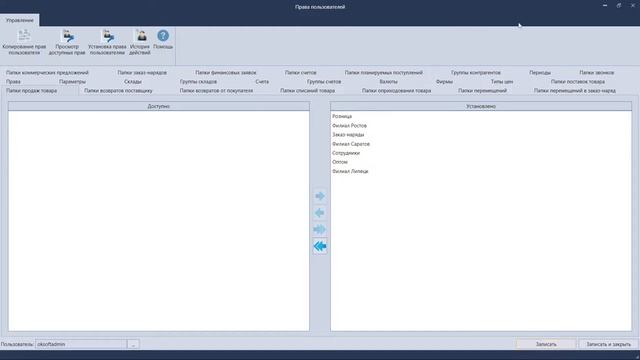Switch to Группы складов tab

pyautogui.click(x=198, y=82)
